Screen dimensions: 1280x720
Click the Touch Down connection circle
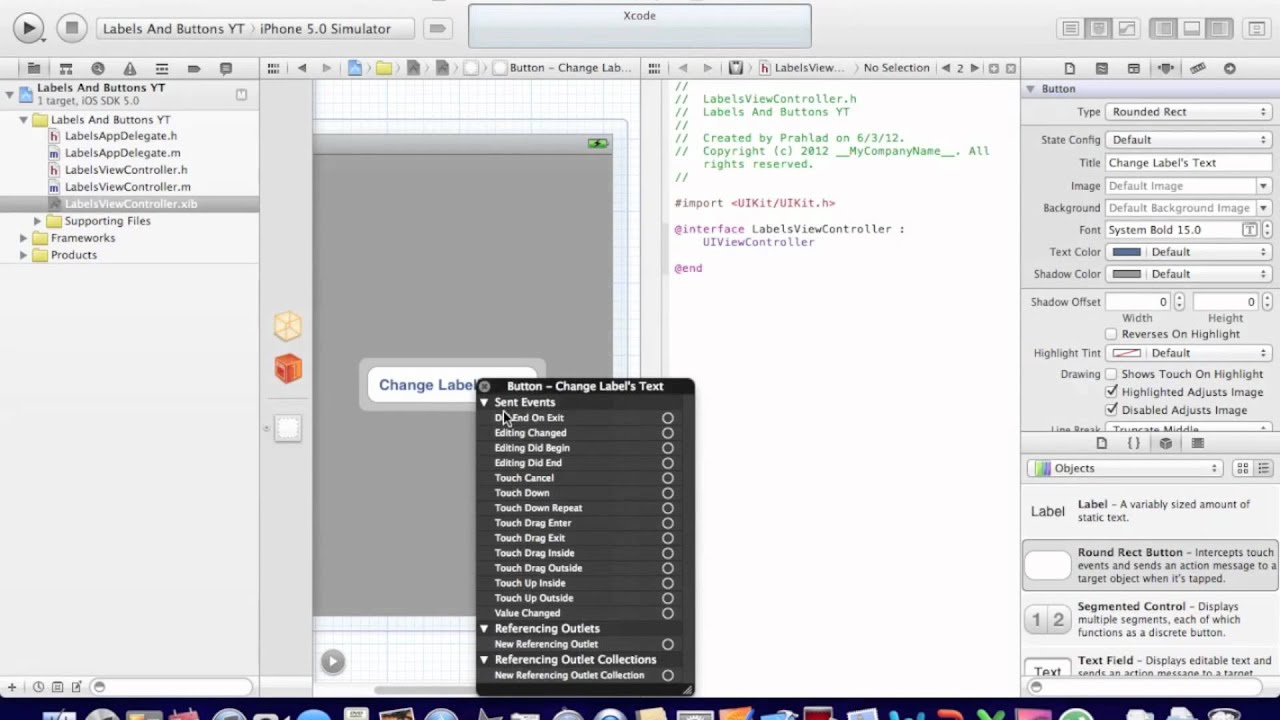(x=668, y=493)
